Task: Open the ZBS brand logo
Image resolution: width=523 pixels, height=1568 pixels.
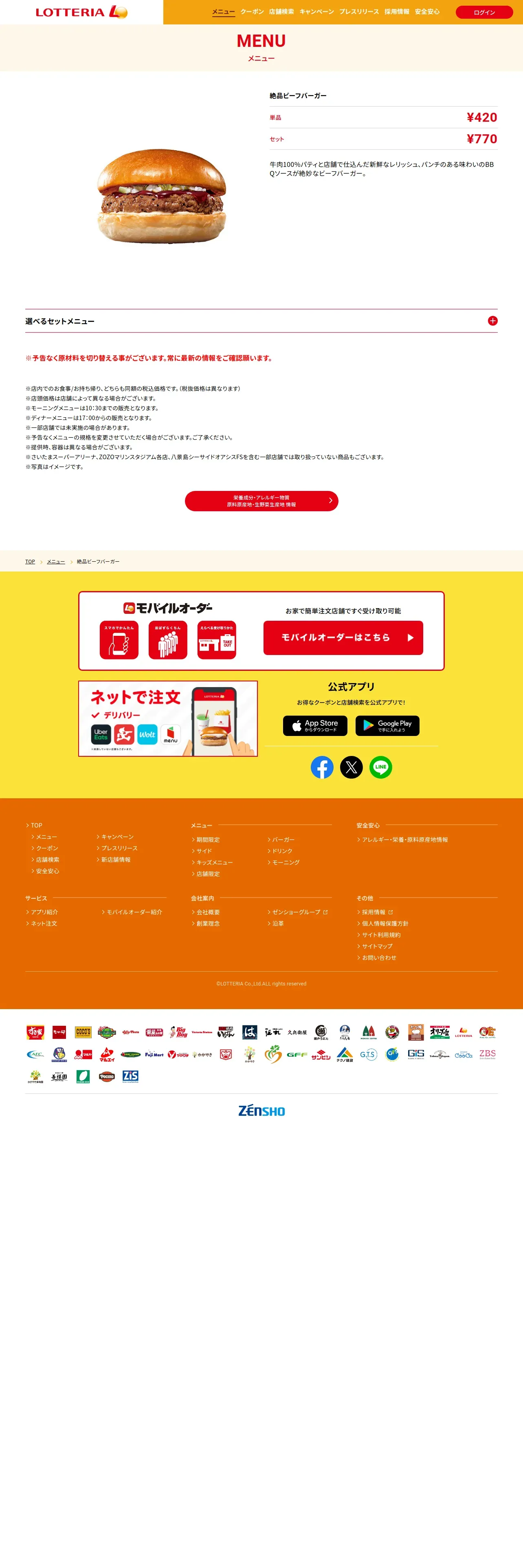Action: [x=487, y=1054]
